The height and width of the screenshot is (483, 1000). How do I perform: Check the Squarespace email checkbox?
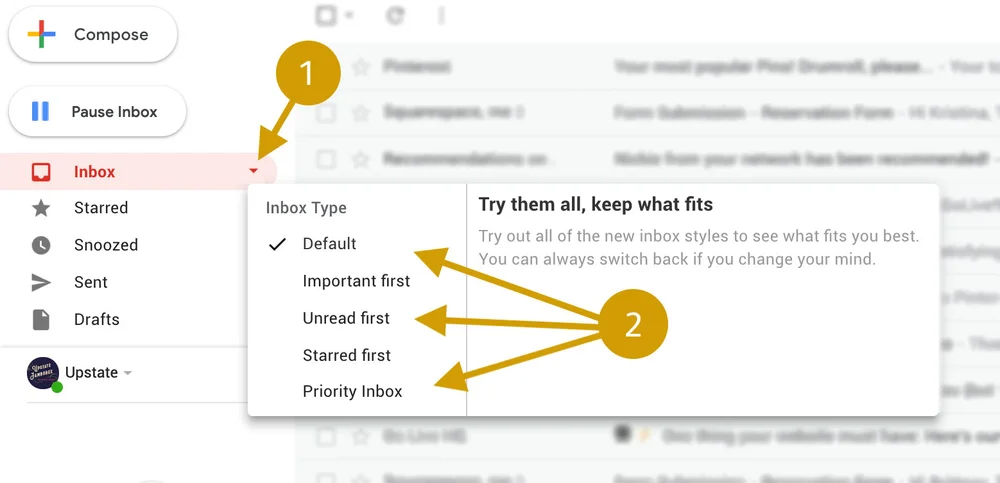(x=326, y=113)
